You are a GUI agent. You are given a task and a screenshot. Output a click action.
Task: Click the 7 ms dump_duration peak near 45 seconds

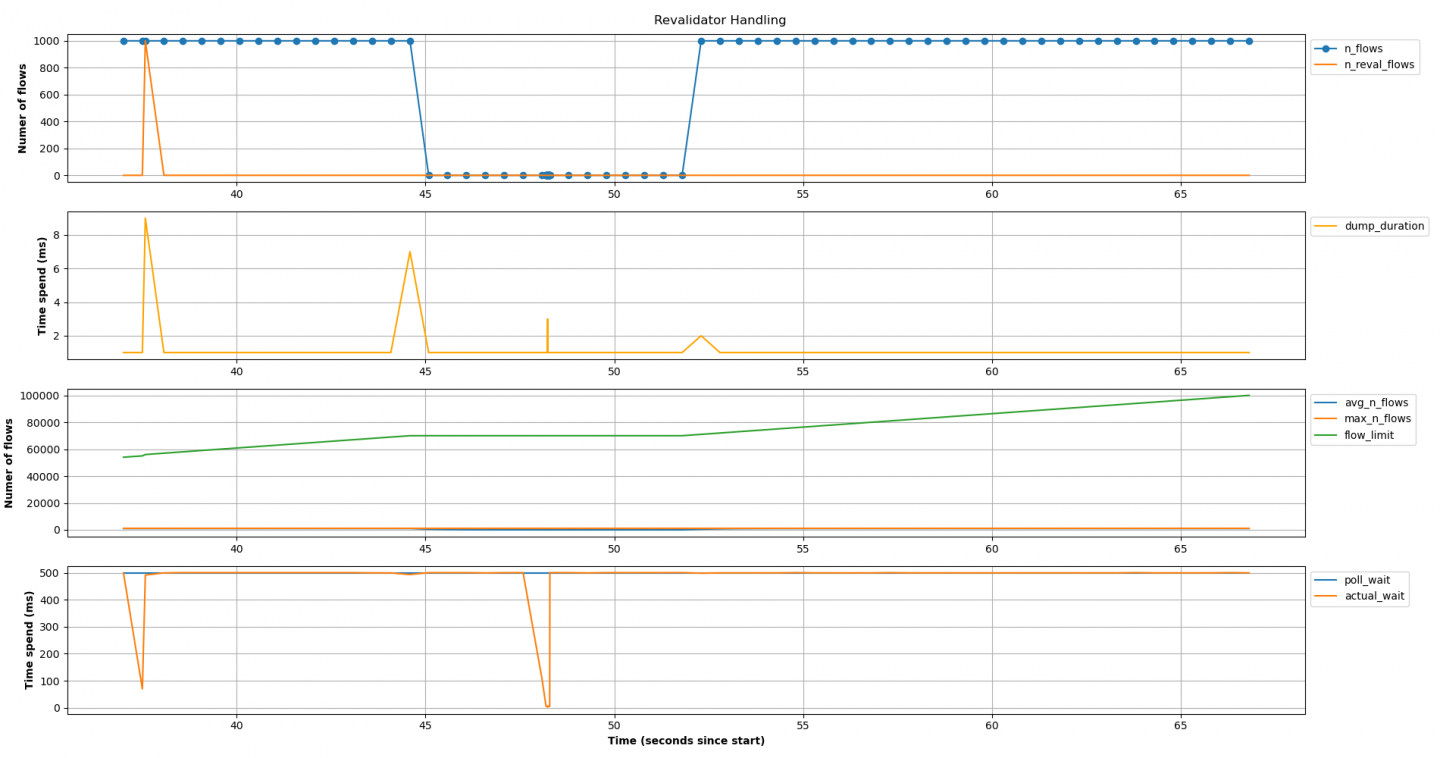410,252
